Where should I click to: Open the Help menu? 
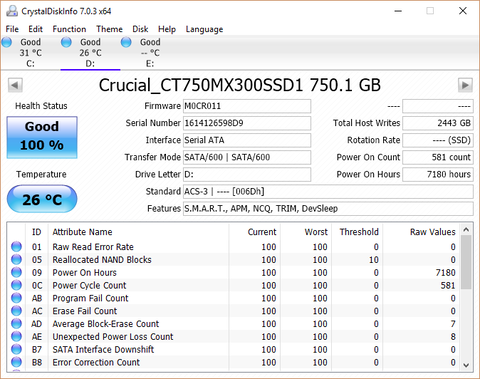(x=167, y=29)
